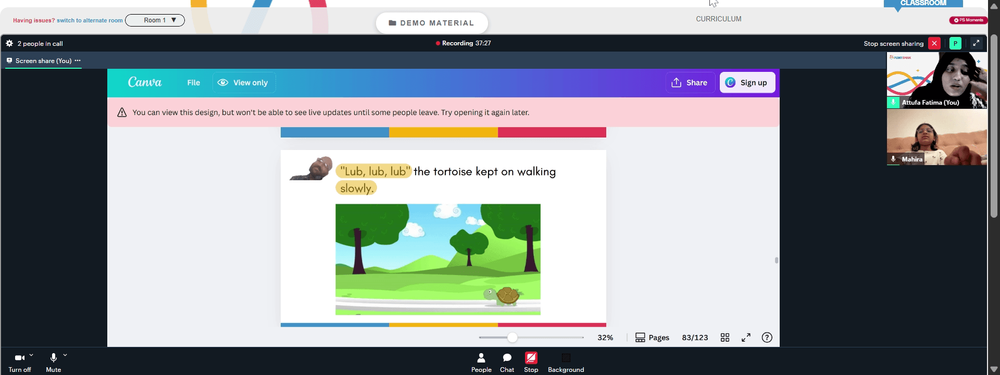
Task: Open Screen share more options dots
Action: (78, 61)
